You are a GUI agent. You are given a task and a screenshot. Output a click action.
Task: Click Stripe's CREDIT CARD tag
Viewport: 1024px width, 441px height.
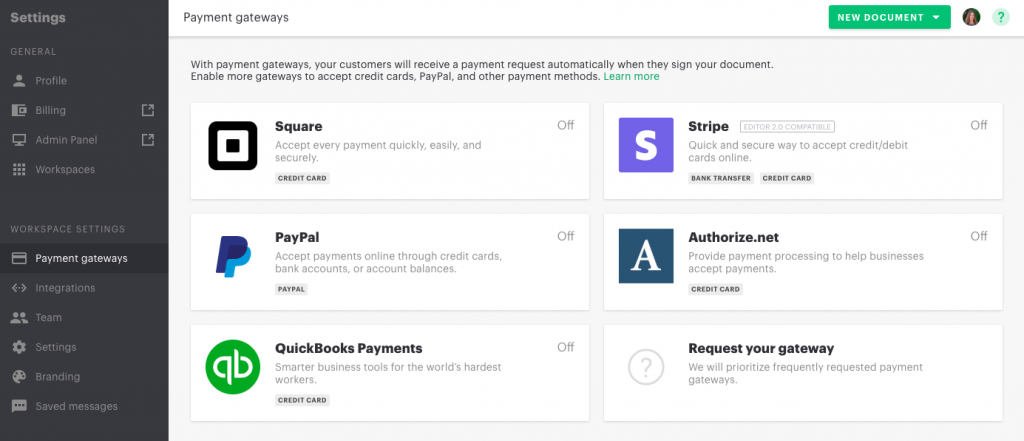coord(787,178)
